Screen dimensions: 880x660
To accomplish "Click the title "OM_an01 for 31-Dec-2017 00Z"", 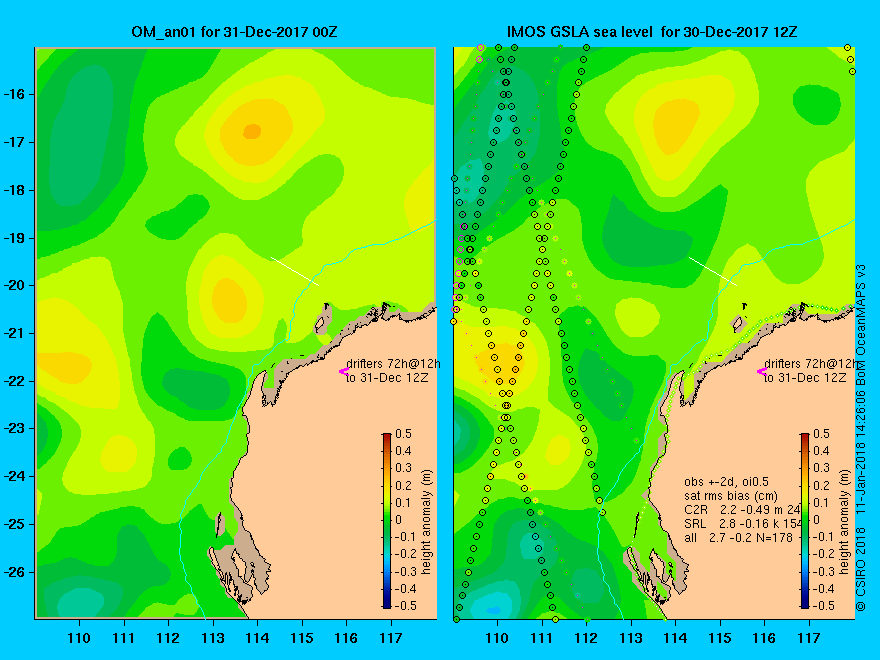I will click(234, 32).
